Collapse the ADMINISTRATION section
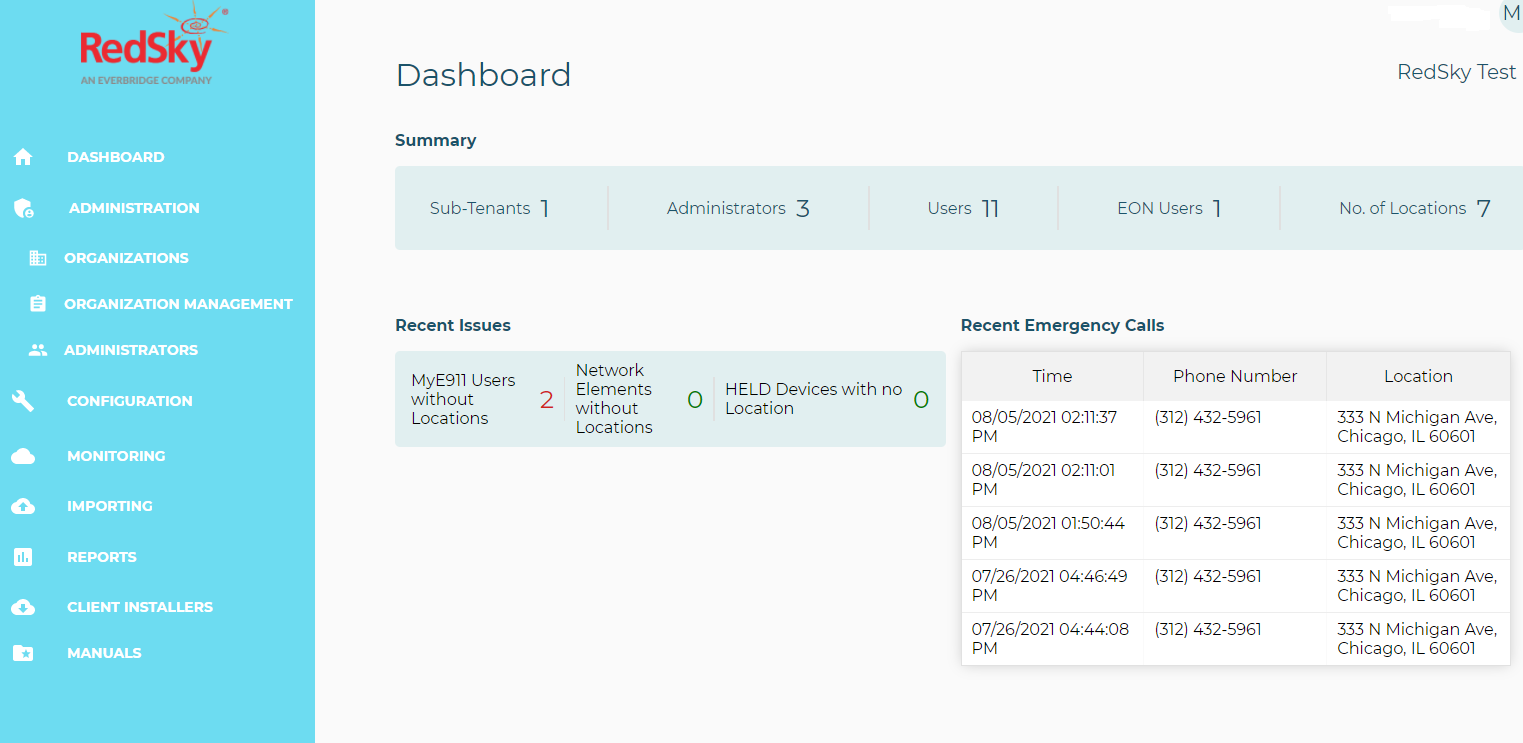Viewport: 1523px width, 743px height. (134, 208)
